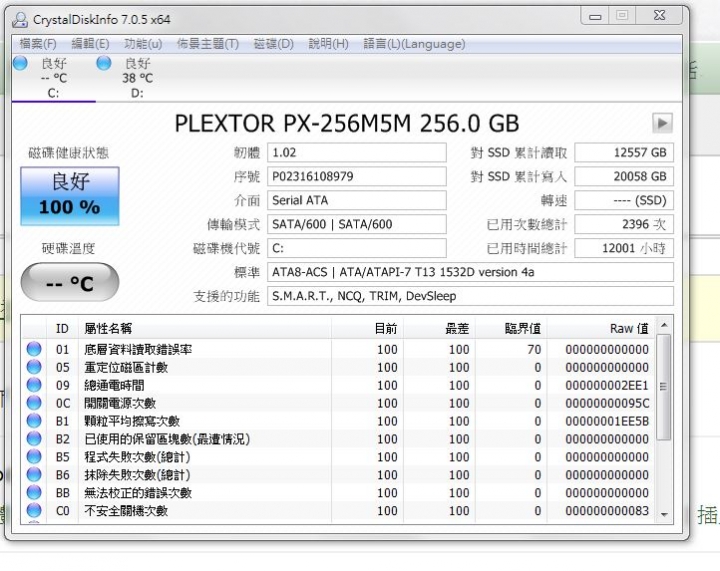This screenshot has height=571, width=720.
Task: Open the 檔案(F) menu
Action: pyautogui.click(x=38, y=44)
